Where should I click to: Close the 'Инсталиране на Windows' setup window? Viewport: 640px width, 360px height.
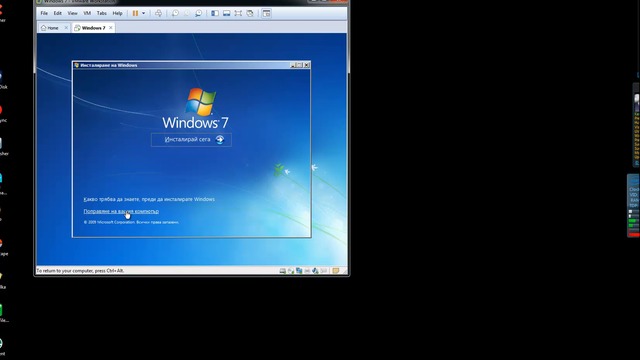click(307, 65)
